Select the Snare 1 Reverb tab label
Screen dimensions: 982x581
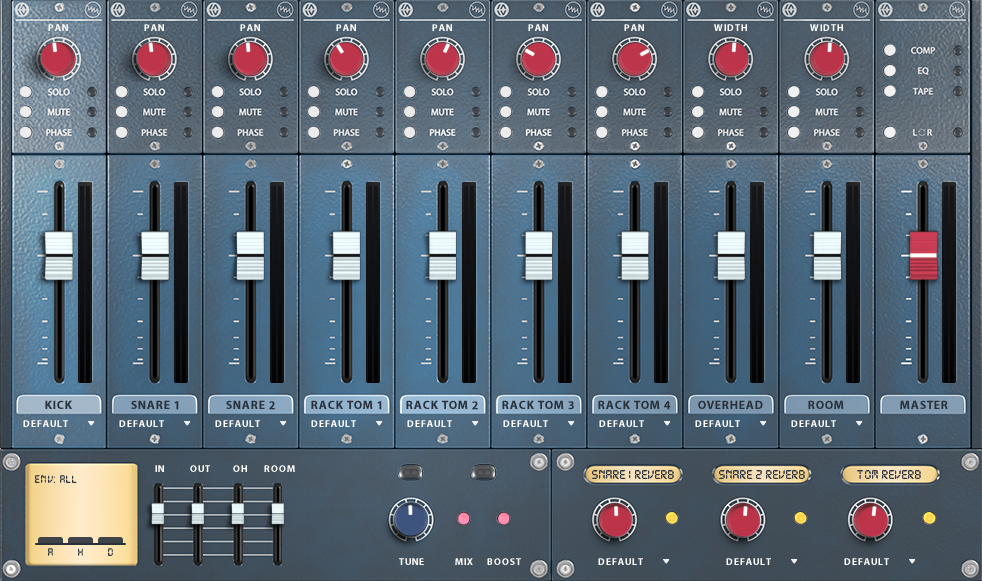(x=633, y=475)
